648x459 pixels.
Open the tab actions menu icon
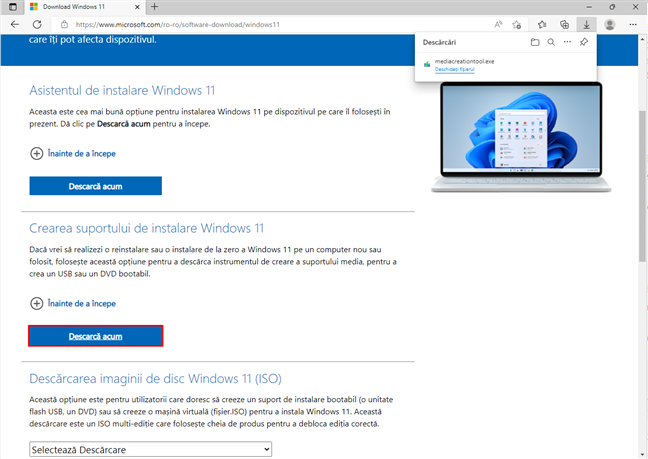[x=13, y=7]
